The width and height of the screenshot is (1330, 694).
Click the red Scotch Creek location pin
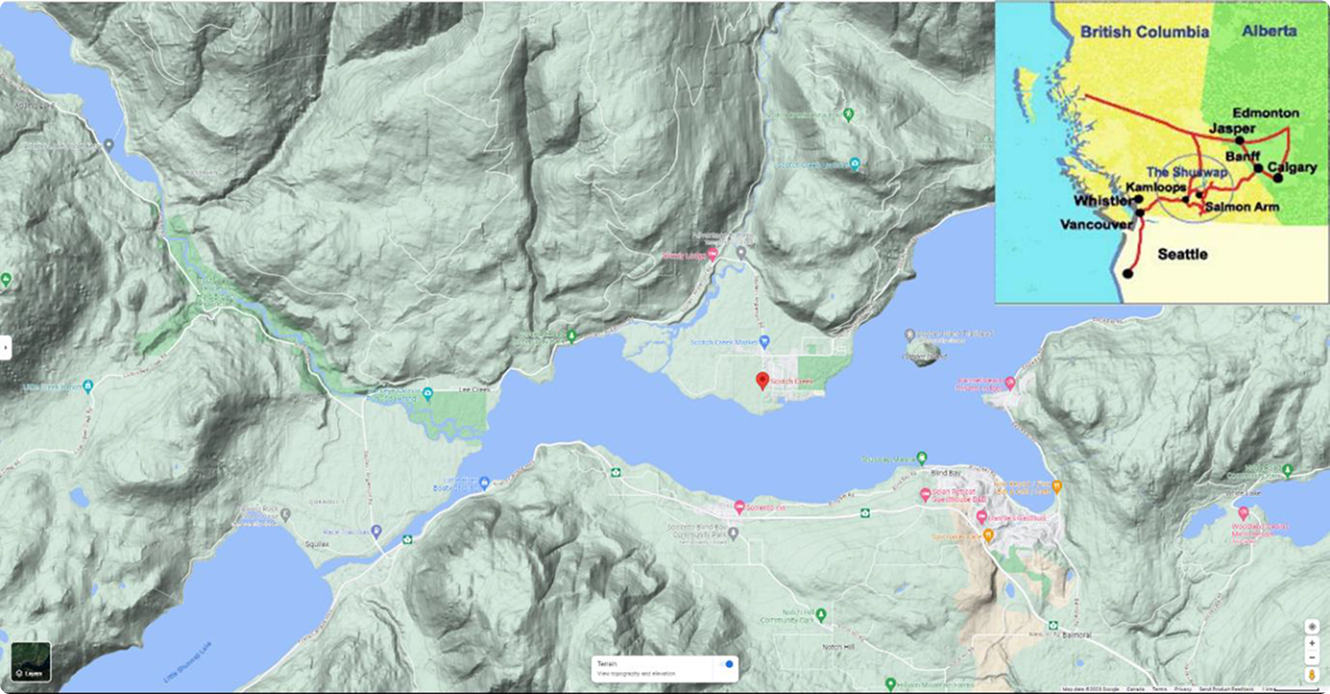pos(762,380)
